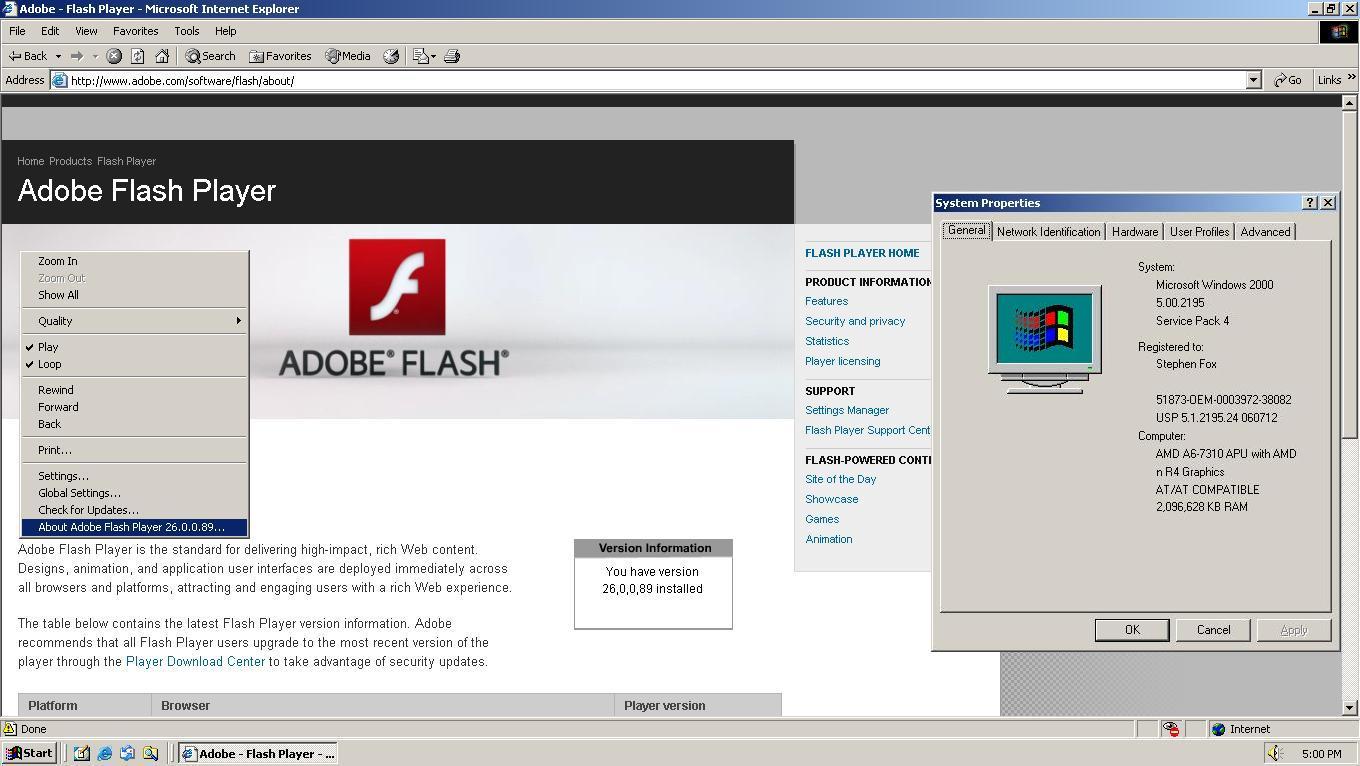Print the page using printer icon

[452, 56]
